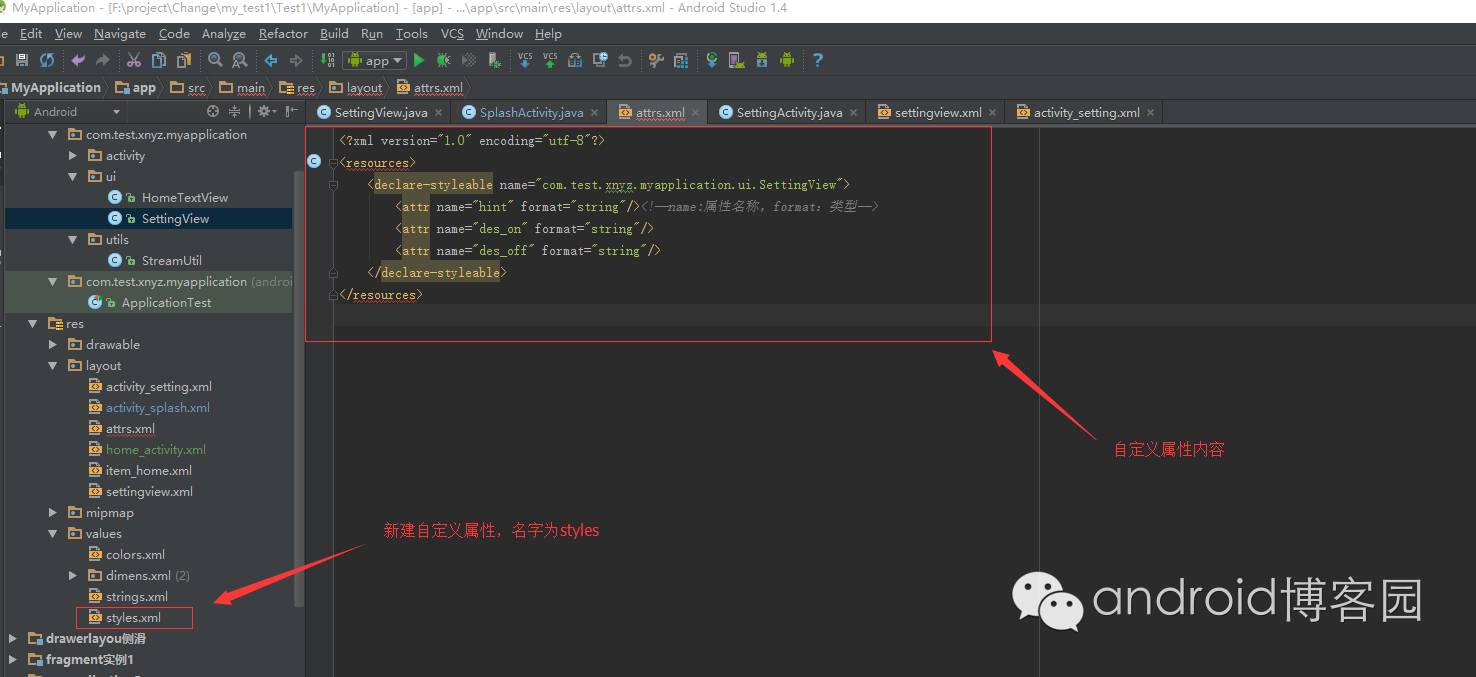The width and height of the screenshot is (1476, 677).
Task: Open the Refactor menu
Action: tap(283, 34)
